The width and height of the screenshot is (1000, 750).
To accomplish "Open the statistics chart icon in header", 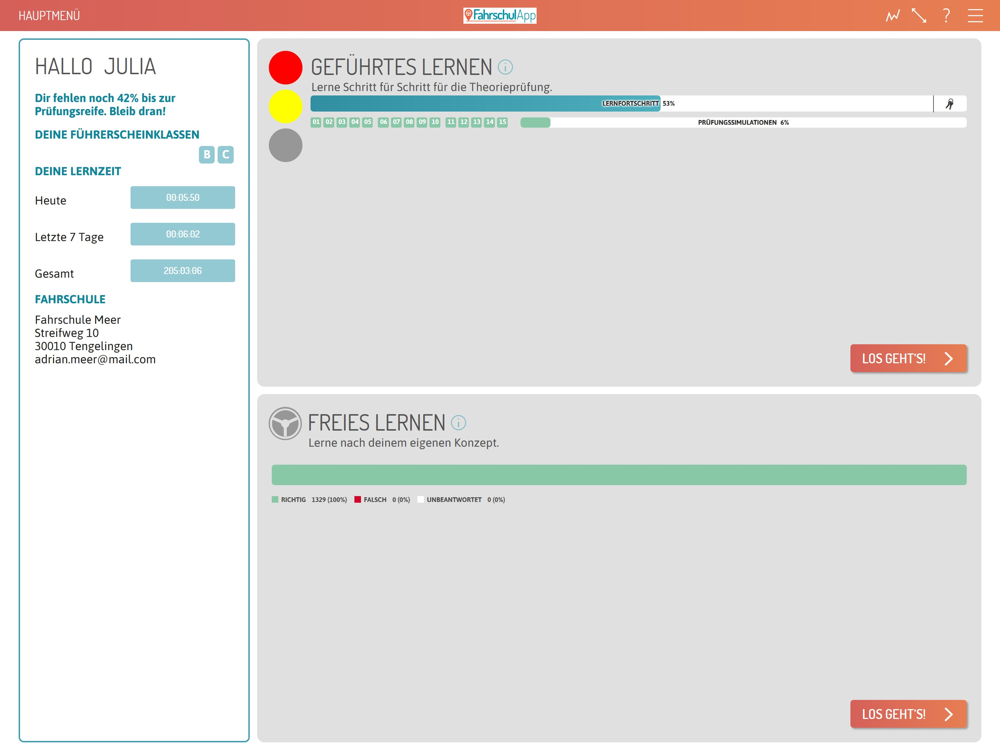I will (x=892, y=15).
